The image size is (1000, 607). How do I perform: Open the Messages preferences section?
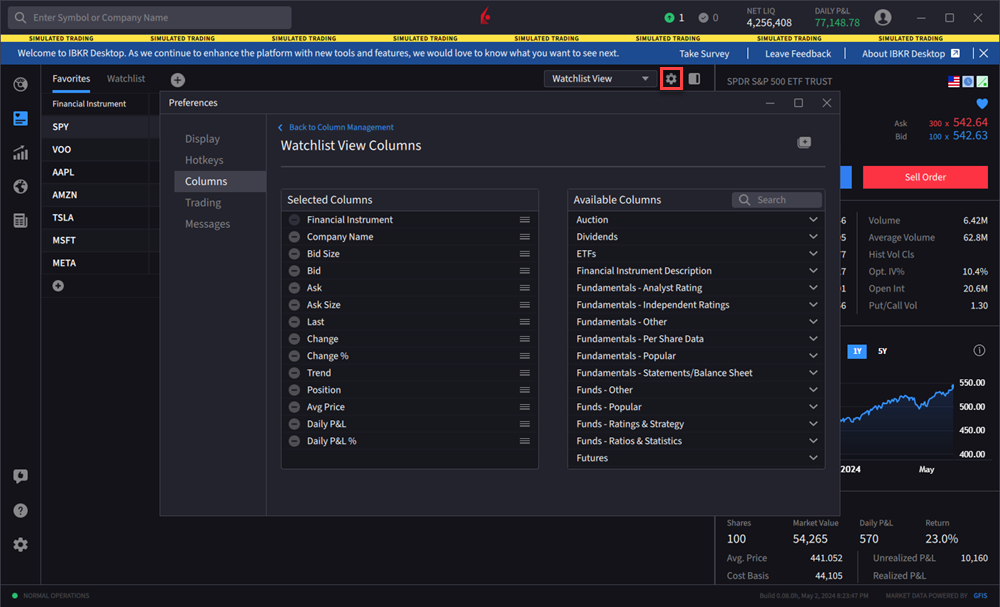tap(207, 224)
